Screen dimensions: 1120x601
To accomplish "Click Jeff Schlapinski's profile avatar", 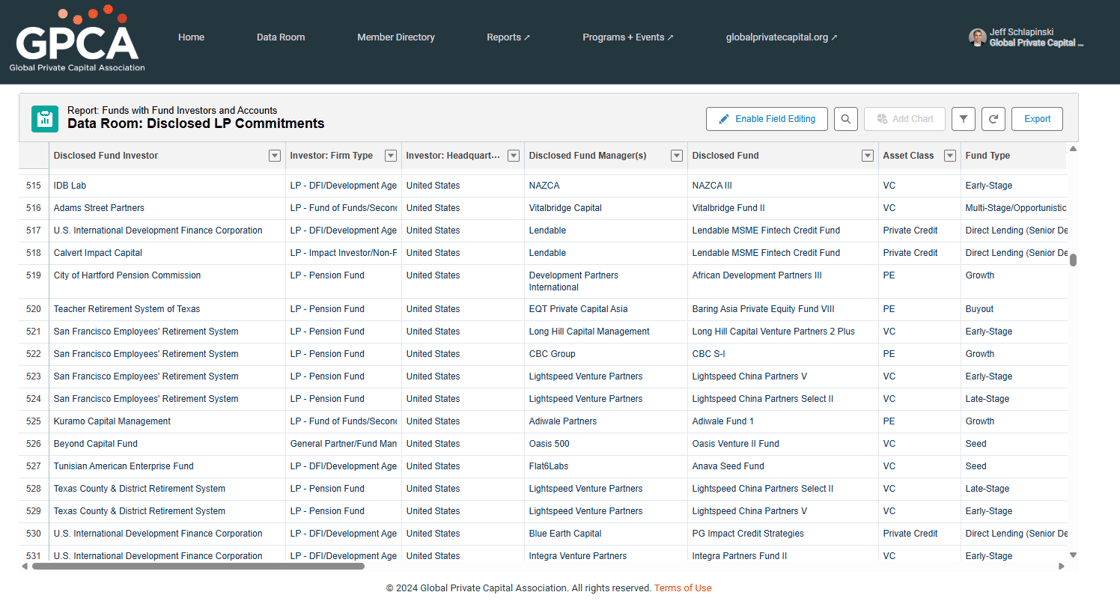I will pyautogui.click(x=977, y=37).
